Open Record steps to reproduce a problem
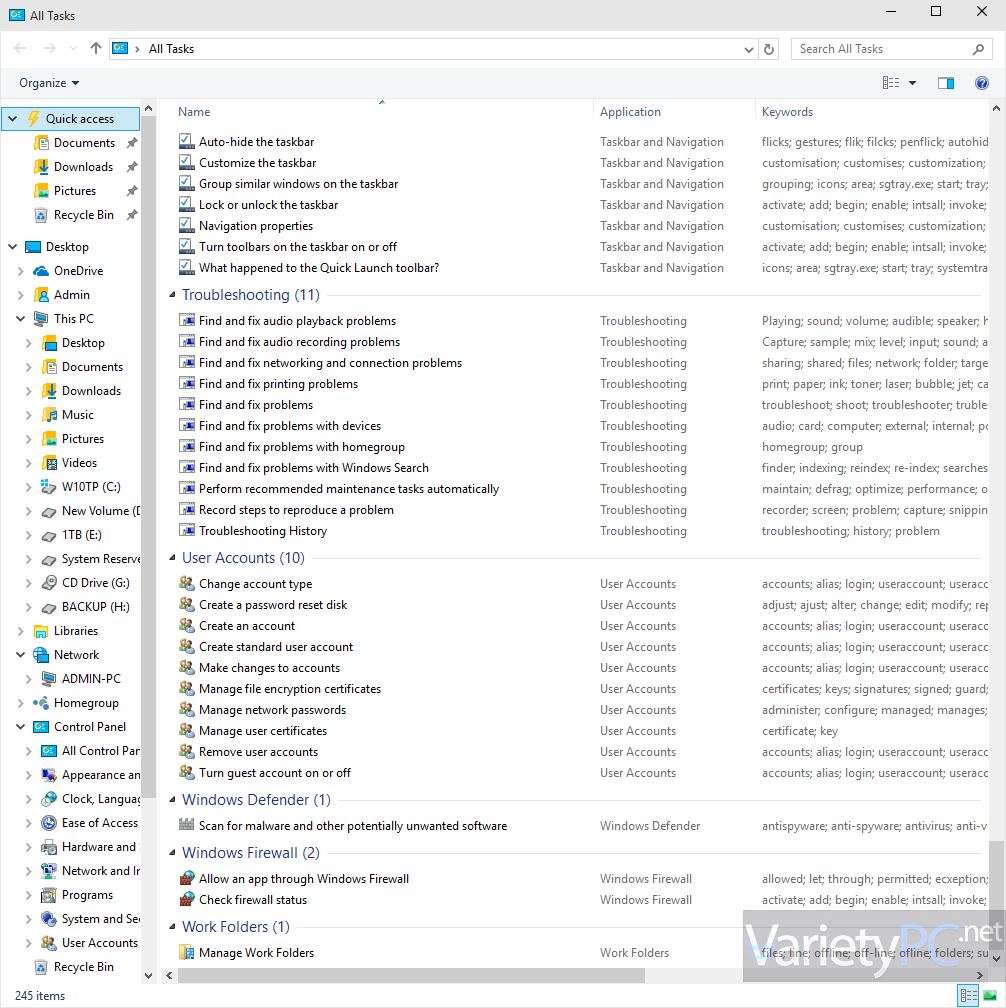Viewport: 1006px width, 1008px height. (296, 510)
